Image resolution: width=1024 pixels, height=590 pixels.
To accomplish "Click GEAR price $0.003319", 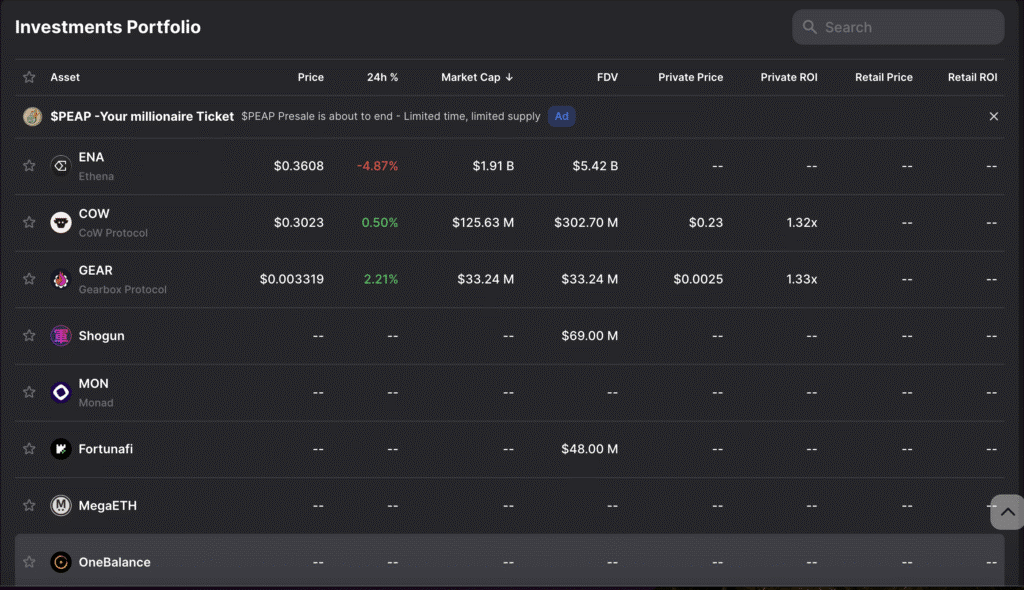I will tap(291, 279).
